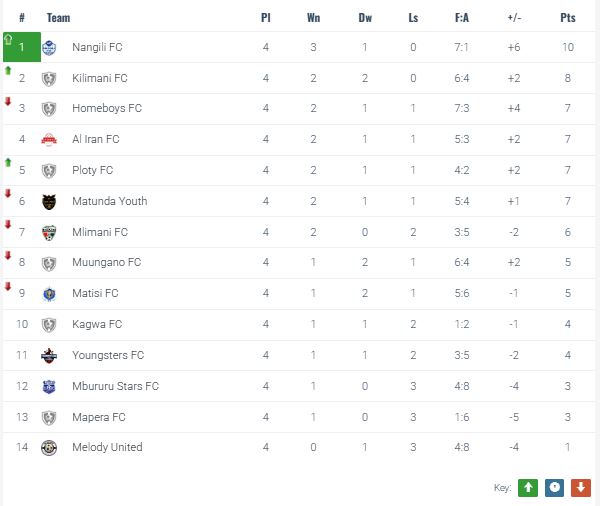600x506 pixels.
Task: Sort standings by F:A column header
Action: point(462,18)
